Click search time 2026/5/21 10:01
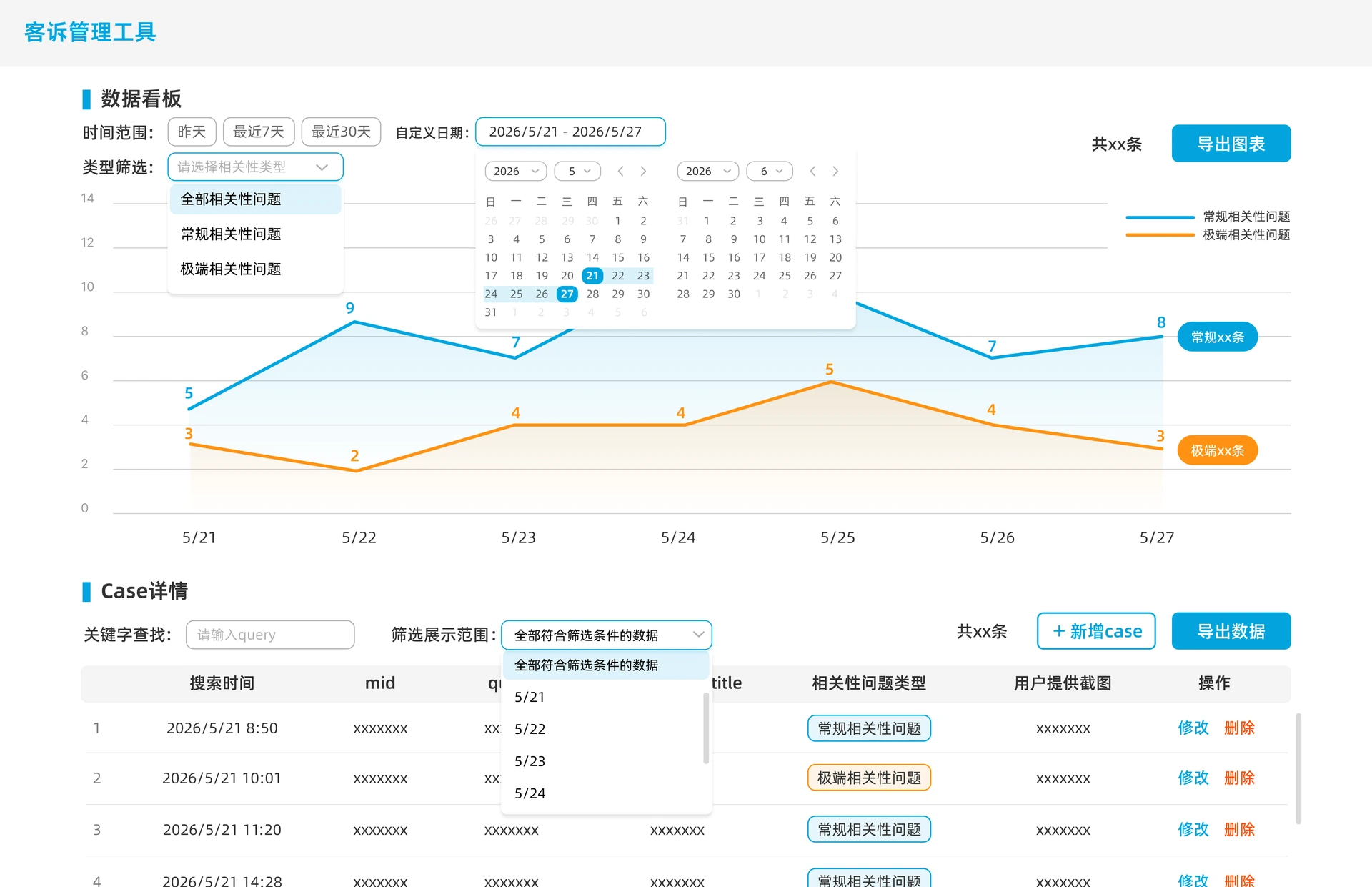Image resolution: width=1372 pixels, height=887 pixels. tap(222, 778)
